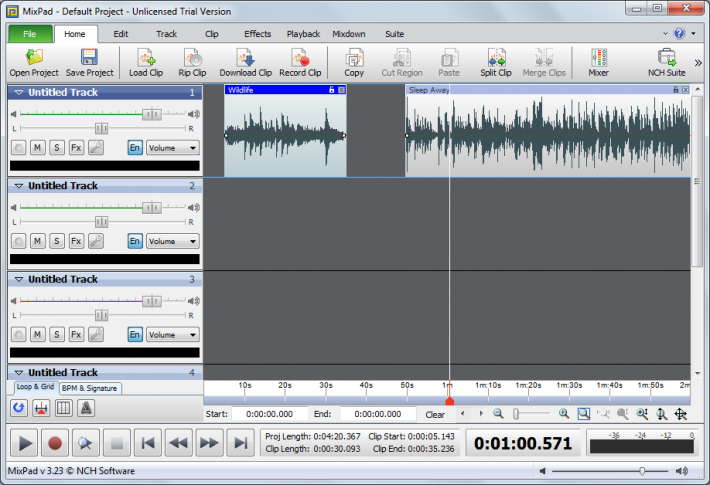Open the Playback tab

point(303,34)
